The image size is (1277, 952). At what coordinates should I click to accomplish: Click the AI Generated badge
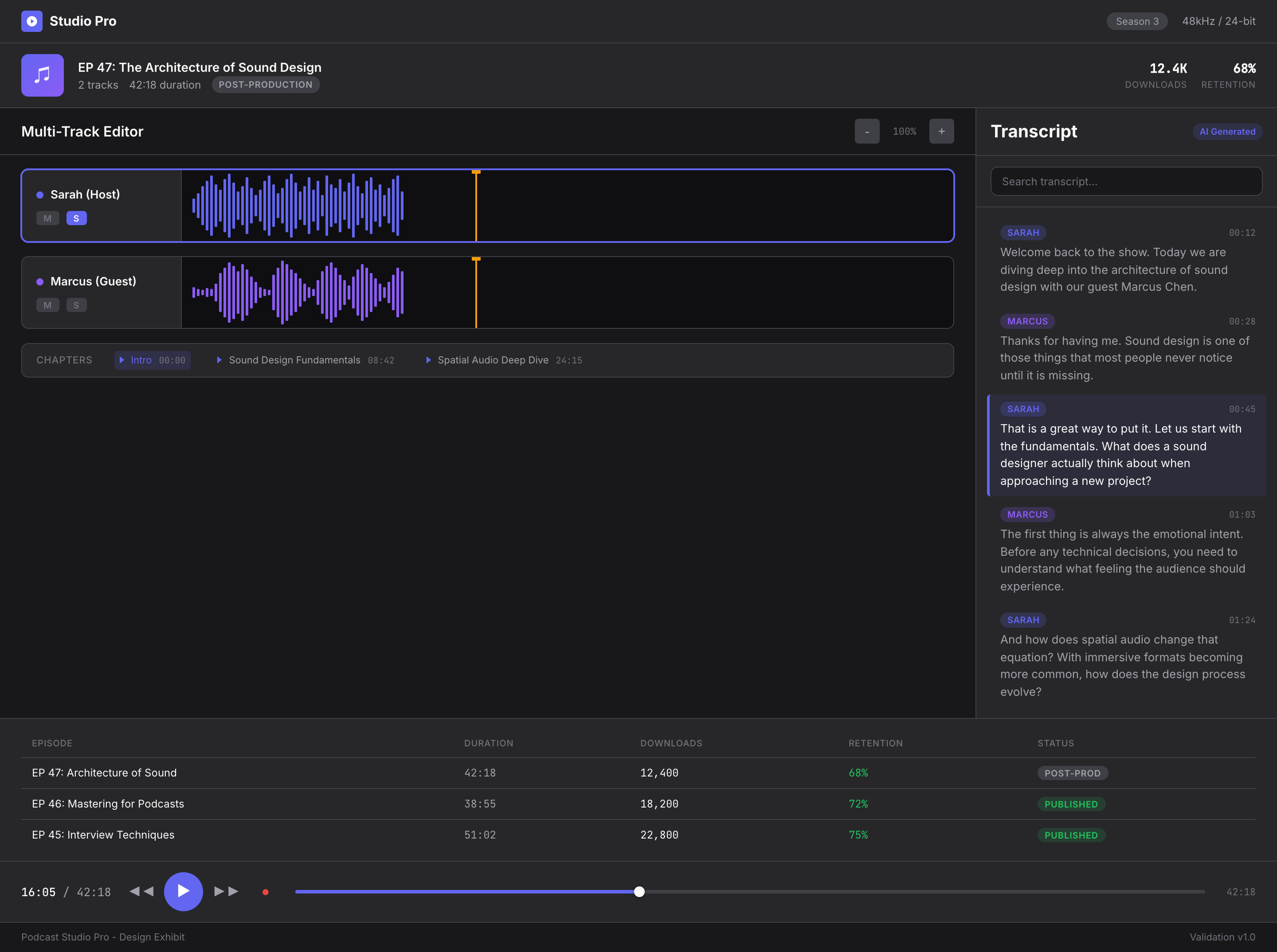click(x=1227, y=131)
